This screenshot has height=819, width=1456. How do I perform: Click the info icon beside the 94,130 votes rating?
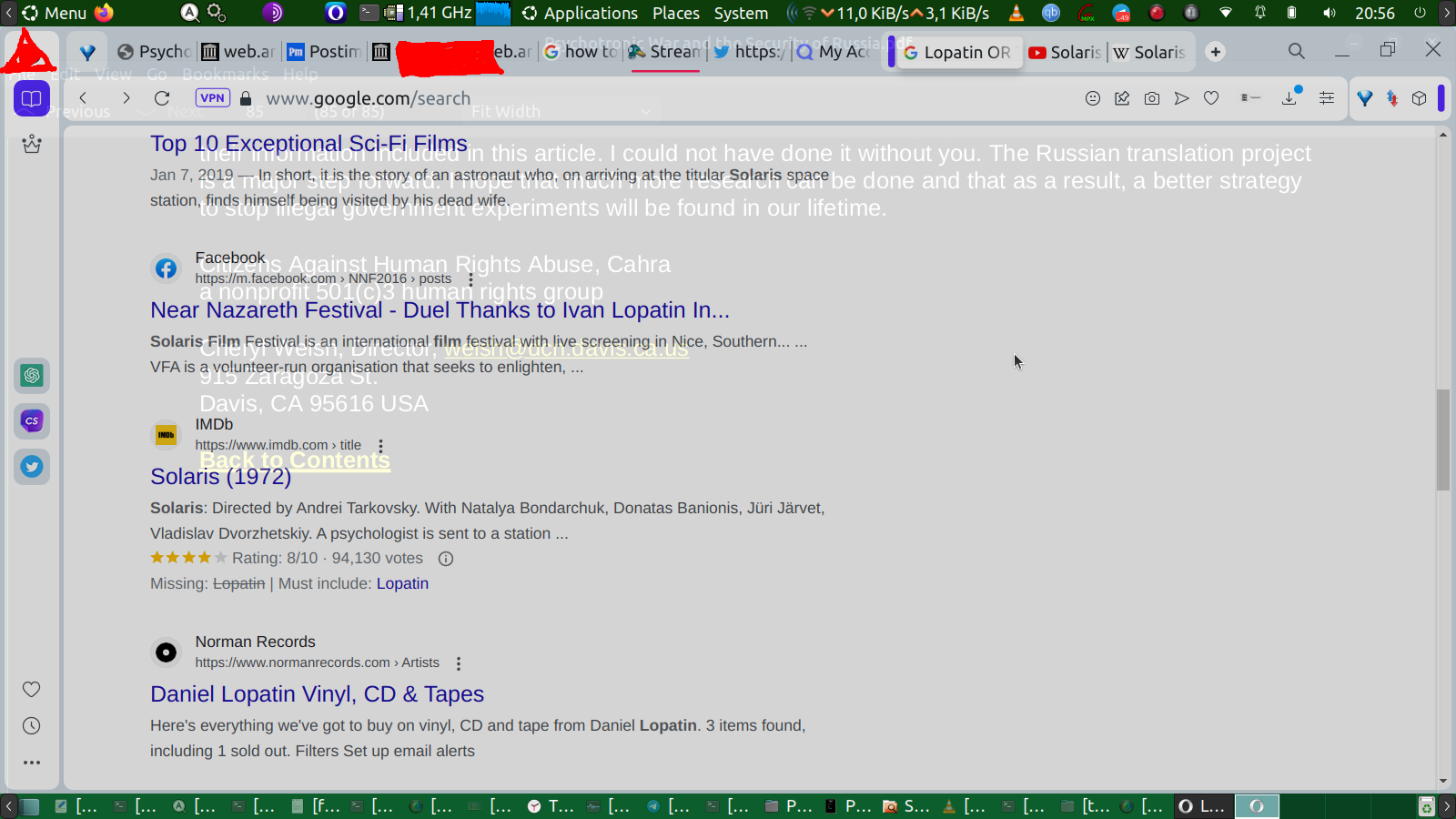pos(446,559)
